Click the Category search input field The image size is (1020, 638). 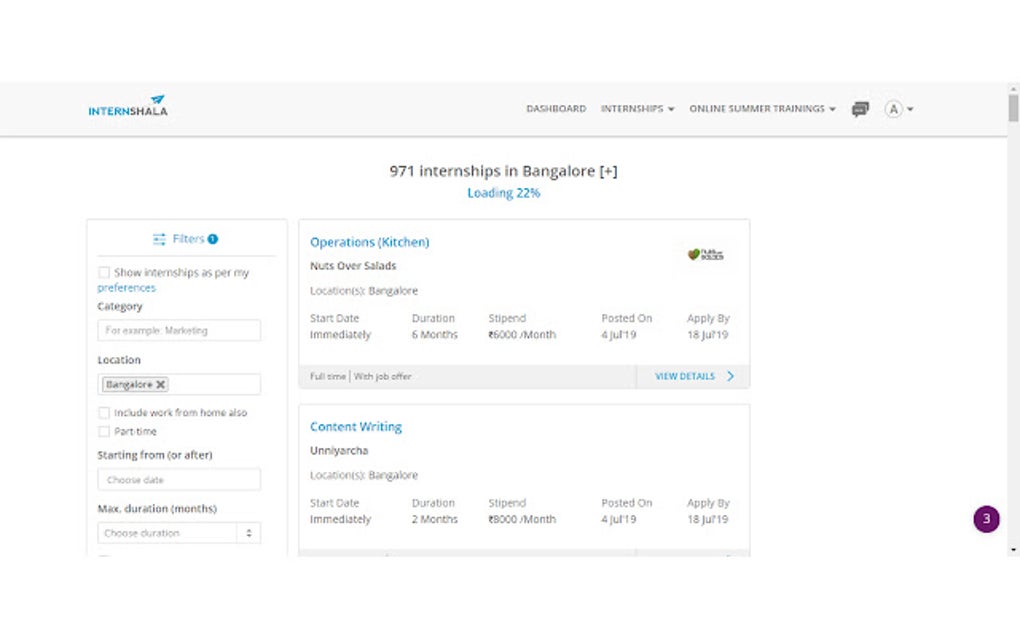(179, 330)
